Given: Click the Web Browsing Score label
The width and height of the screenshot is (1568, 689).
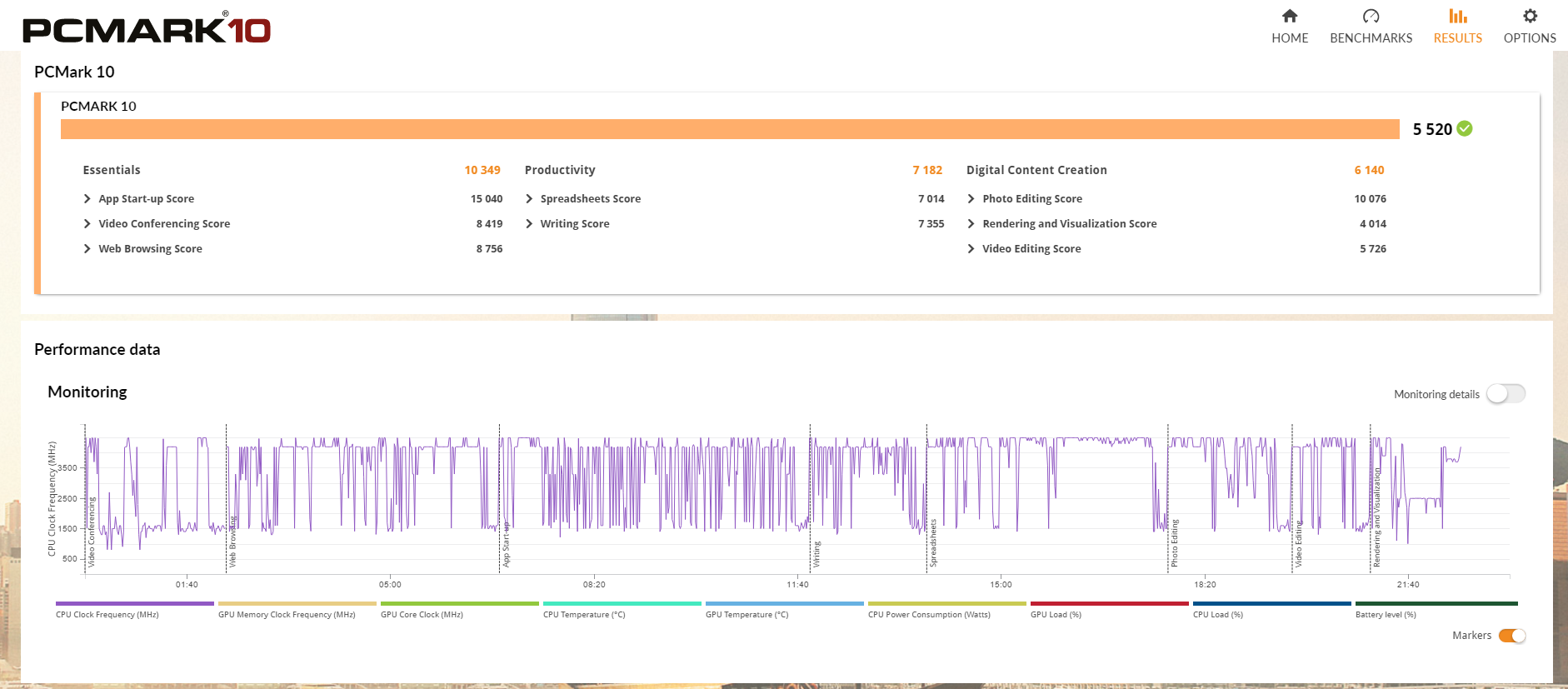Looking at the screenshot, I should [x=150, y=248].
